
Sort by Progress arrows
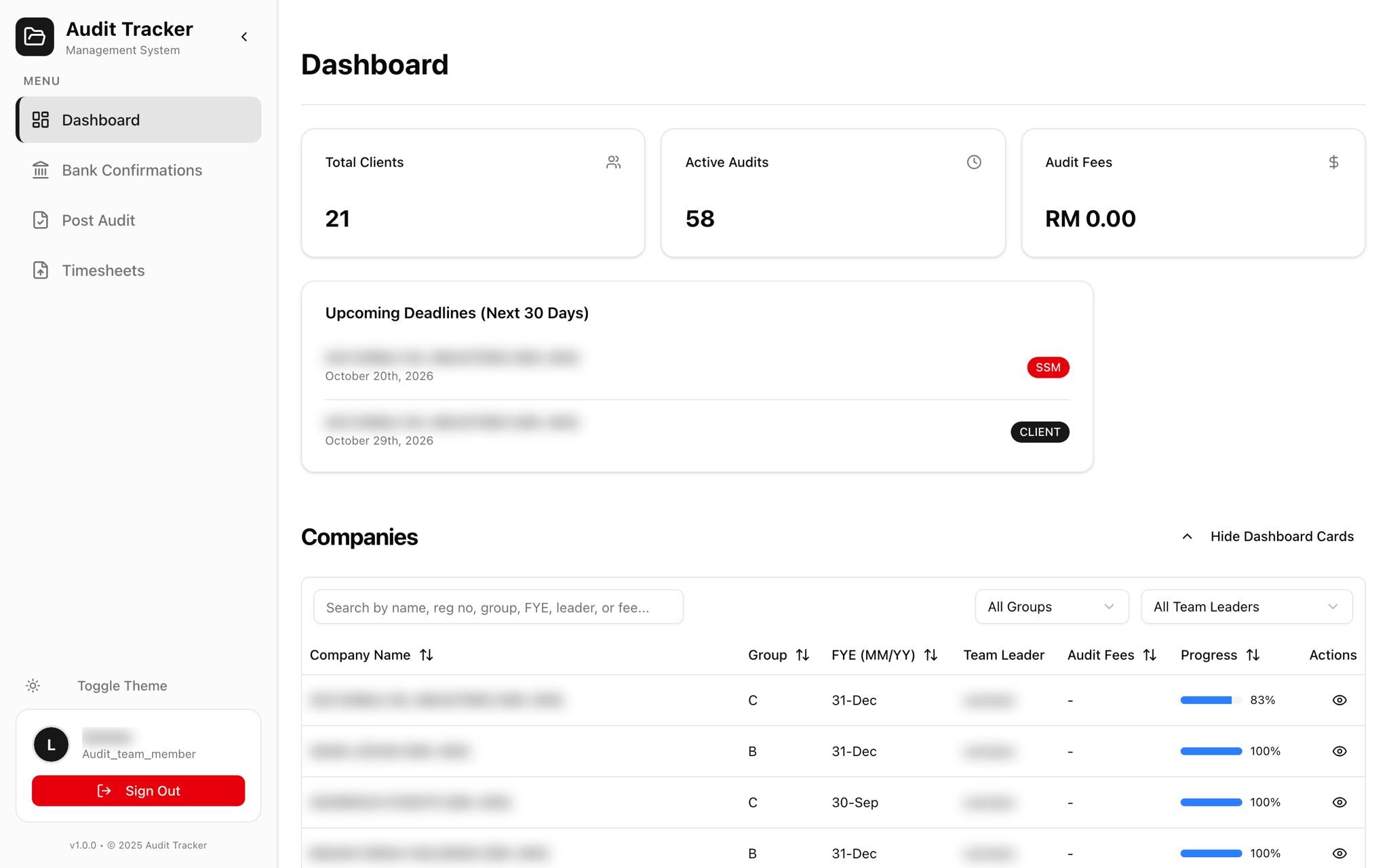[x=1253, y=655]
